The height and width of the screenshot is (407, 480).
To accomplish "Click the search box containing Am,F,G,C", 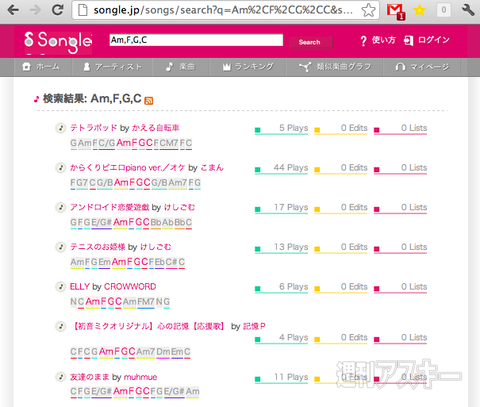I will [196, 40].
